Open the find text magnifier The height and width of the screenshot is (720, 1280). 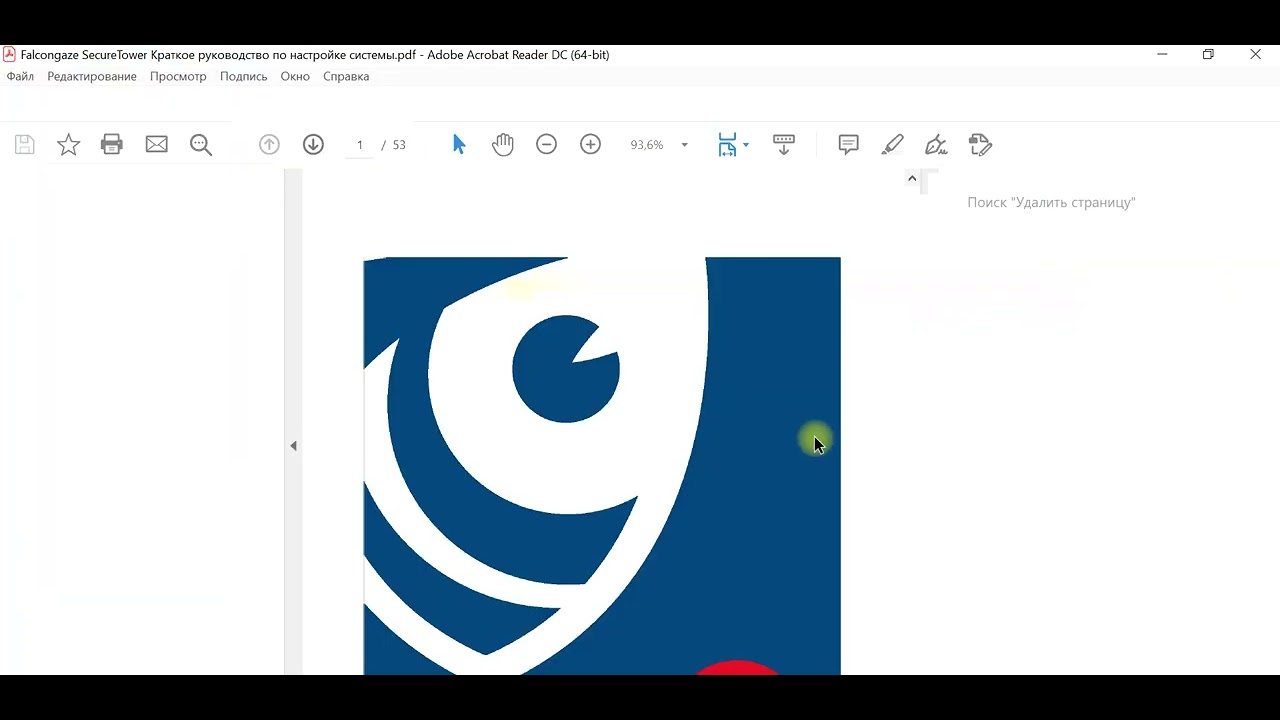click(201, 145)
